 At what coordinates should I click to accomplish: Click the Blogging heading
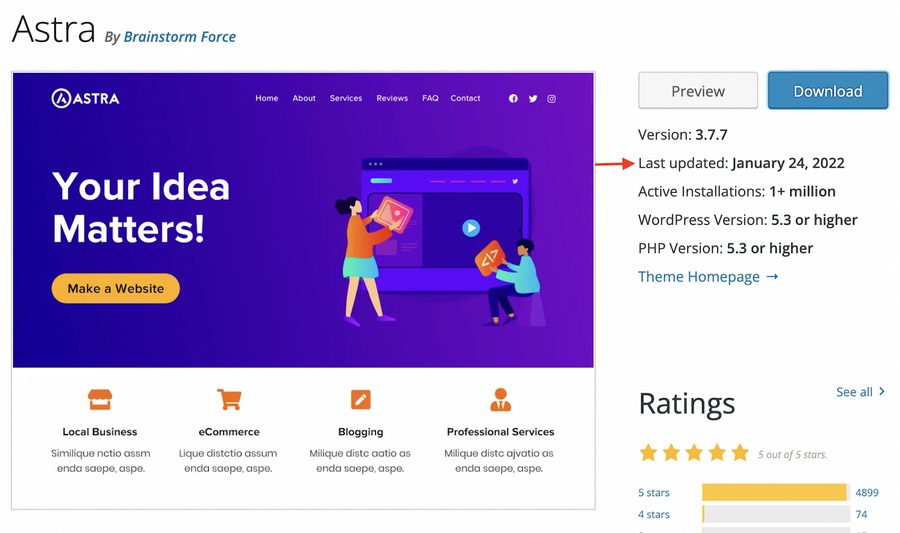point(360,431)
